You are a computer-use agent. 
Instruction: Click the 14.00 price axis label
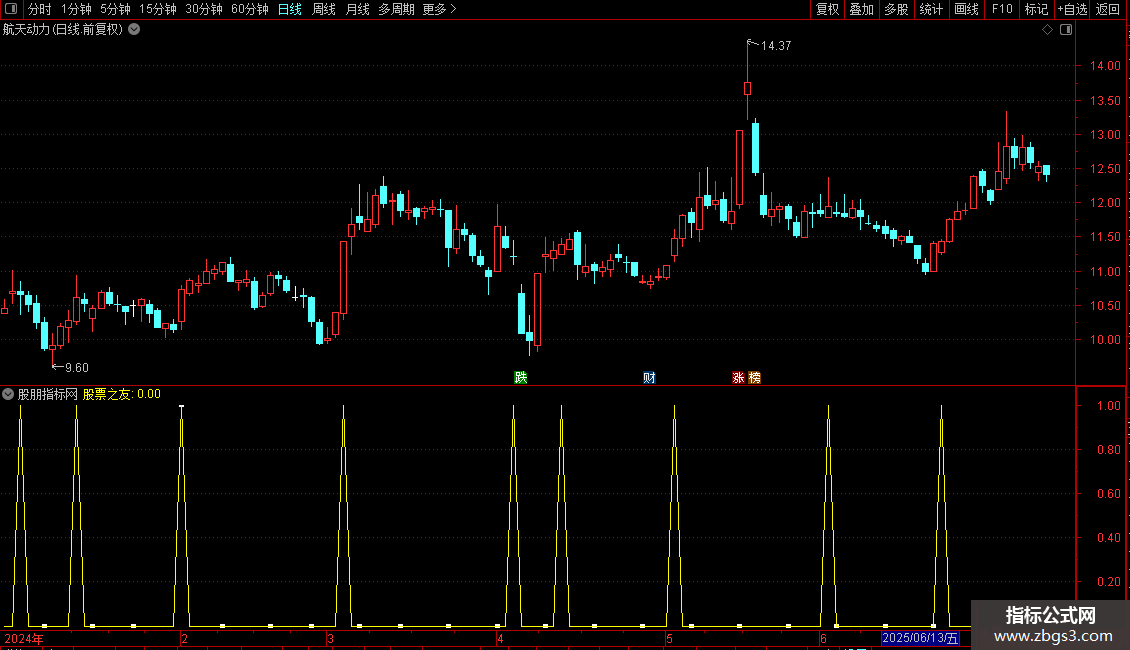pos(1105,66)
